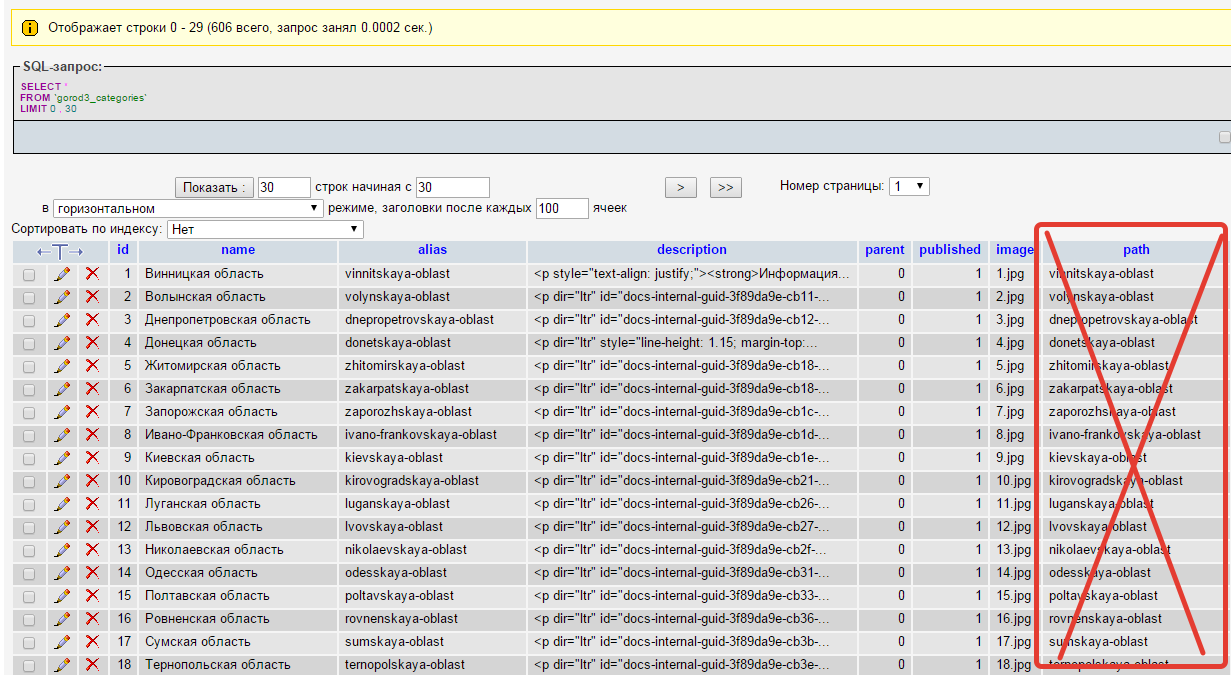Edit the Львовская область row
The width and height of the screenshot is (1231, 675).
tap(62, 527)
